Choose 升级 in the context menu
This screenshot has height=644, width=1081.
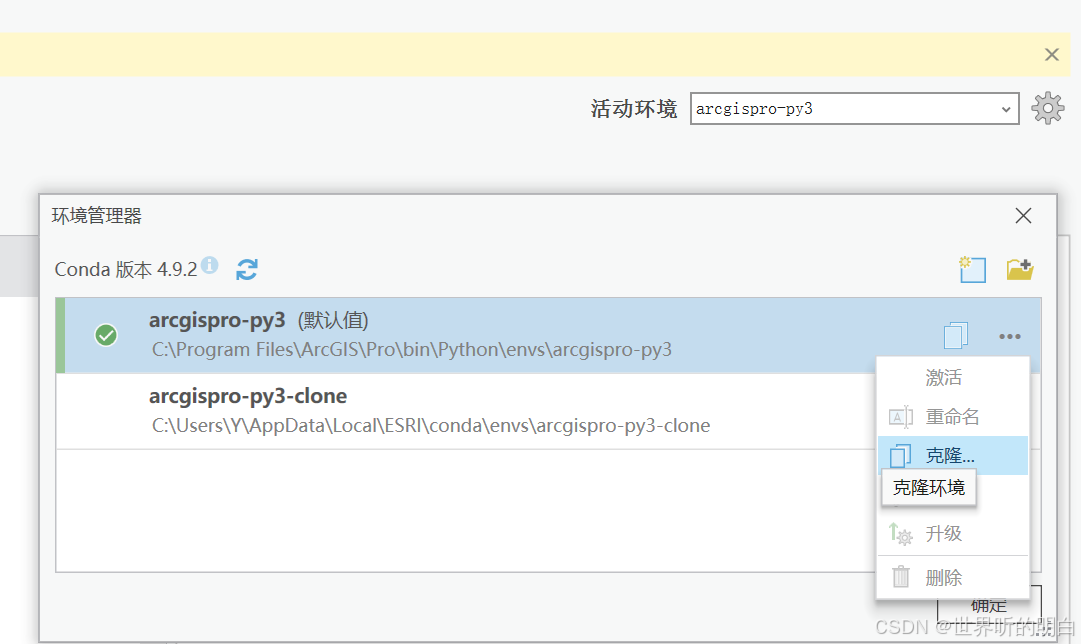[953, 534]
